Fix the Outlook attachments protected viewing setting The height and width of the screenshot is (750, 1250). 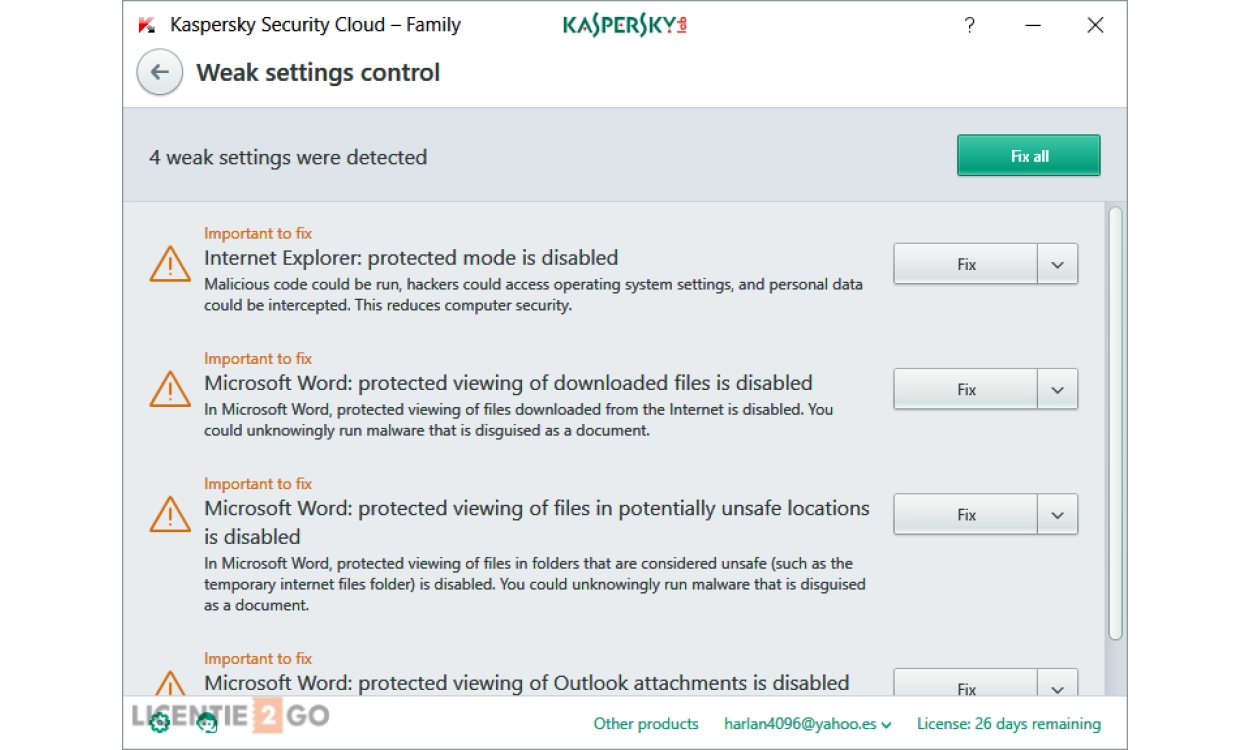click(x=966, y=686)
